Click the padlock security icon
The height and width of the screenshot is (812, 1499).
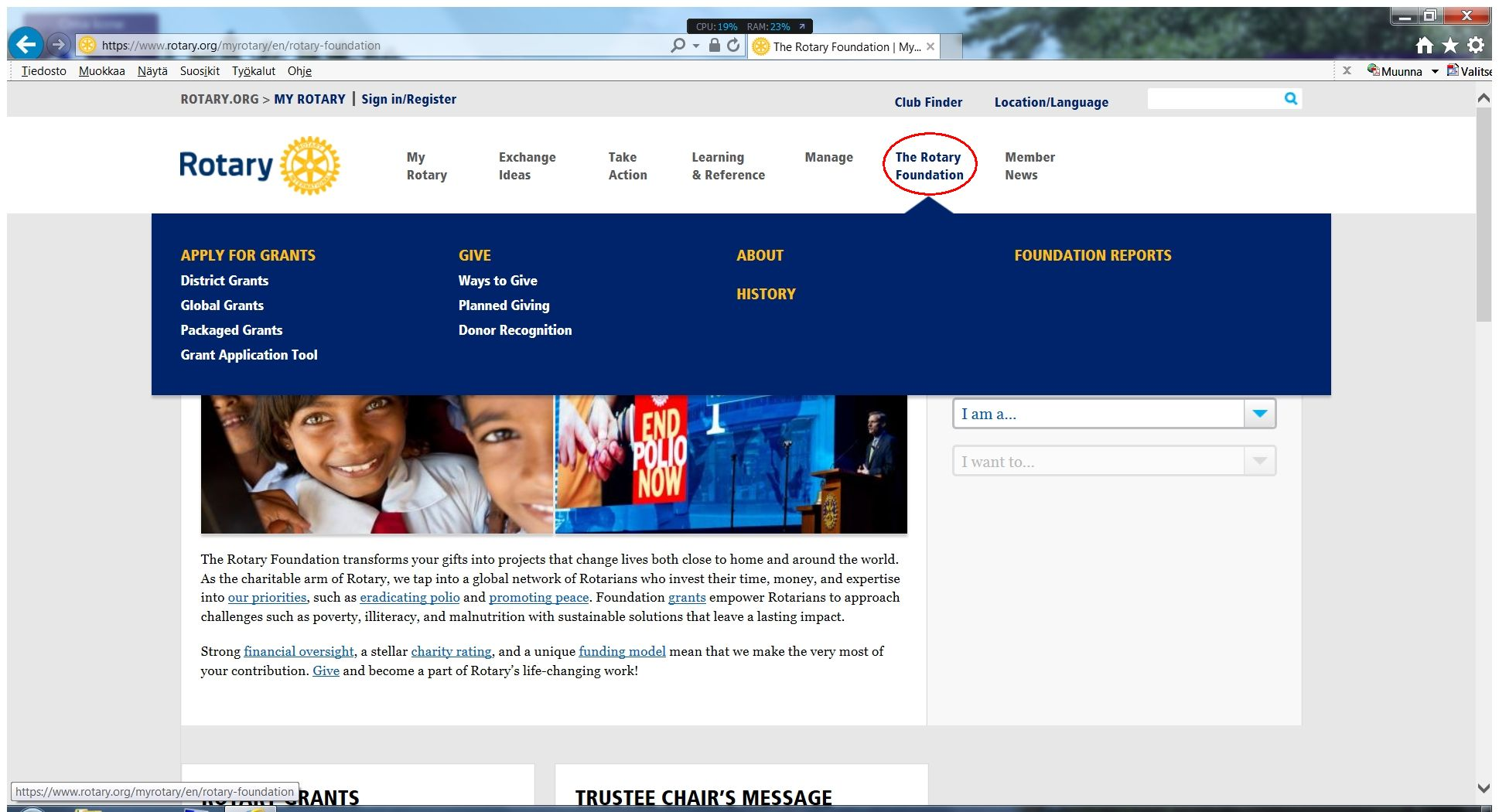coord(715,46)
